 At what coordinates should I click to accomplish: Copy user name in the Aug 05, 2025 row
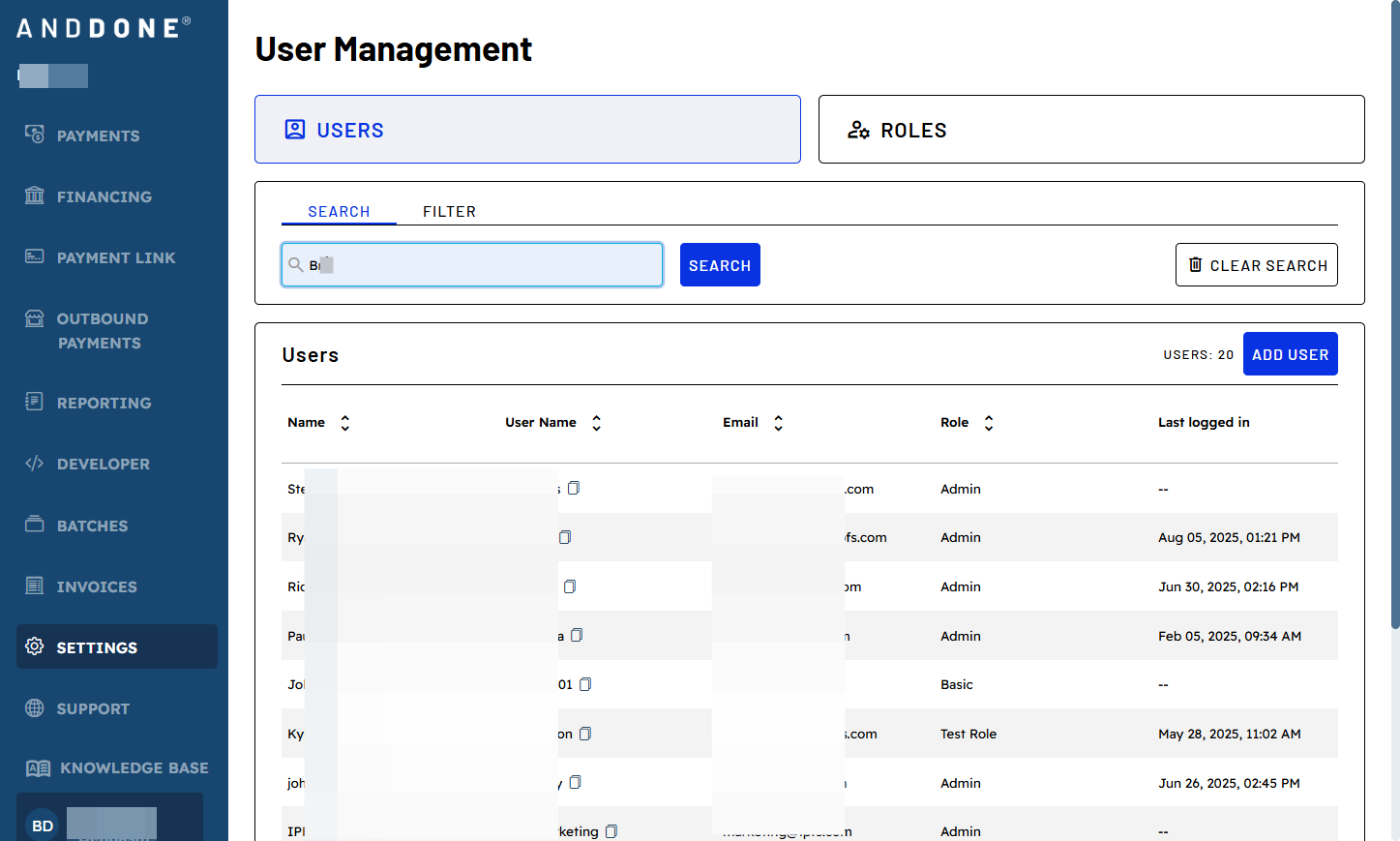pyautogui.click(x=565, y=537)
